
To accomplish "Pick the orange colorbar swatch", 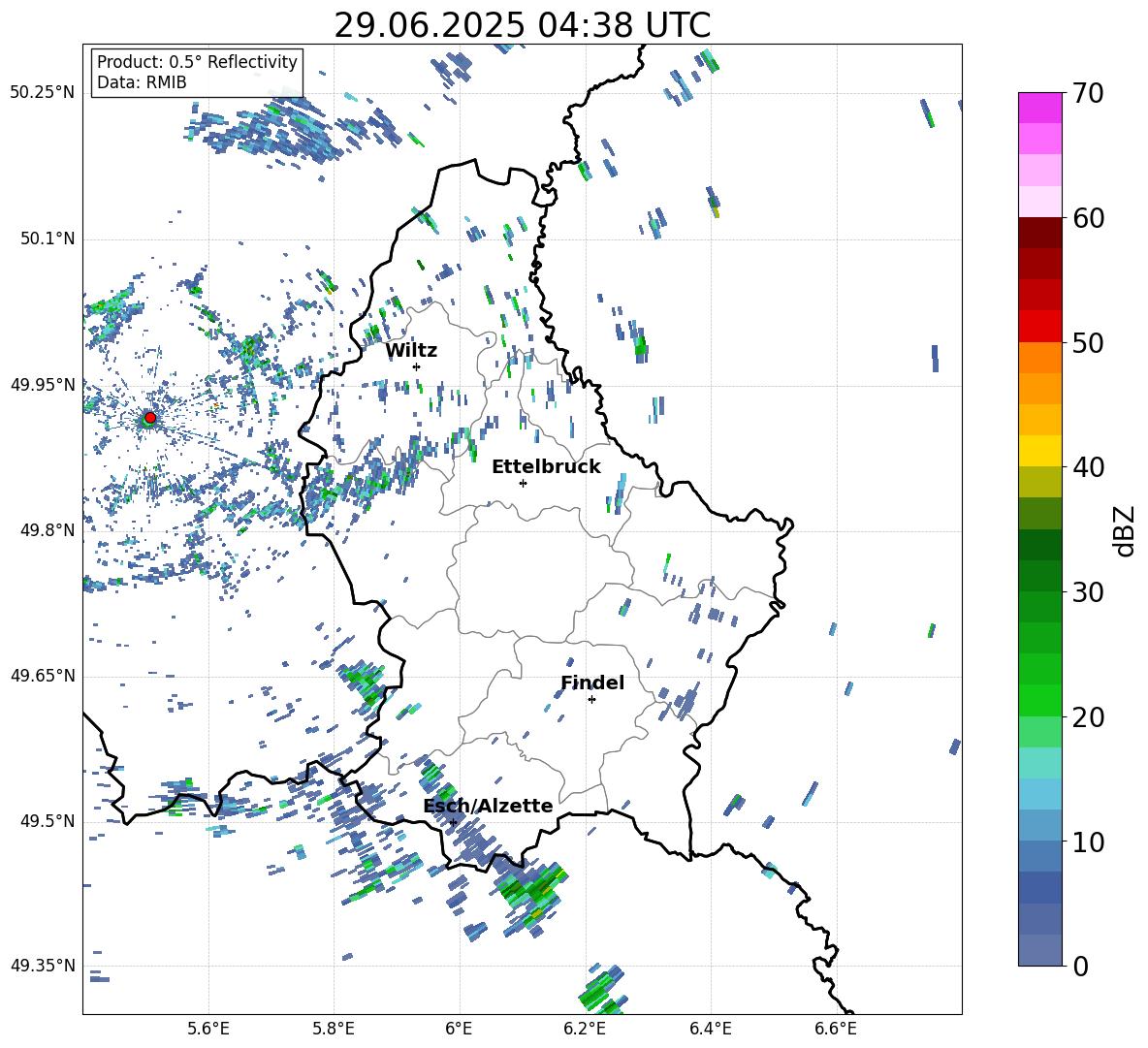I will [1039, 357].
